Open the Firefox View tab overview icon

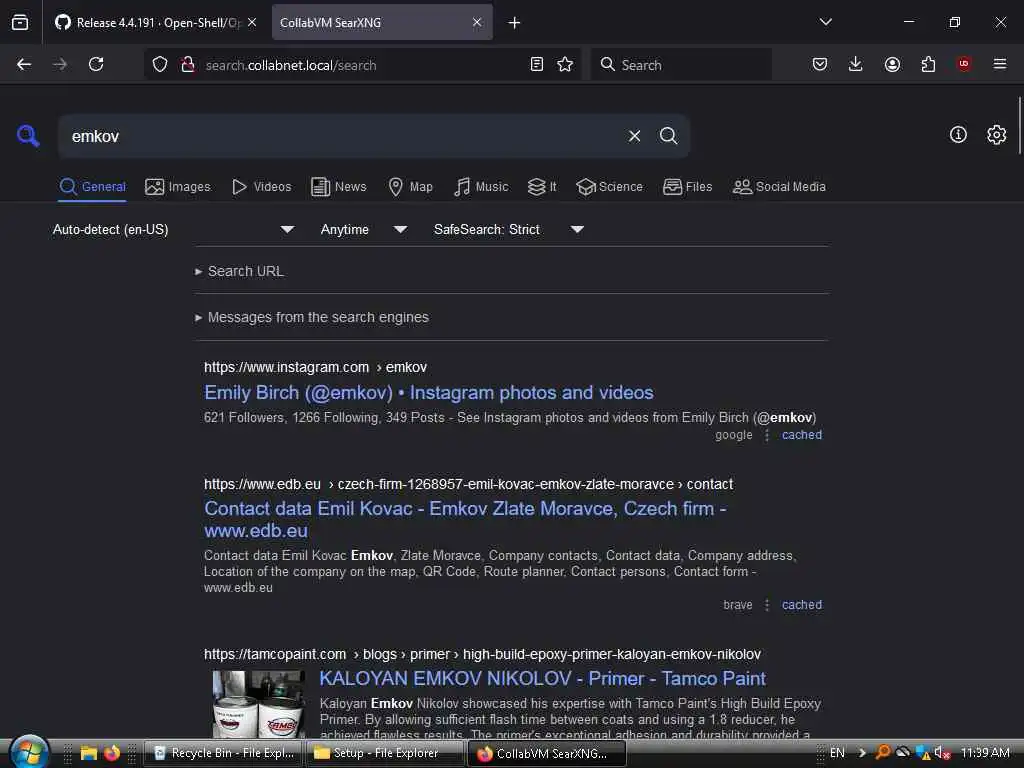(x=20, y=22)
